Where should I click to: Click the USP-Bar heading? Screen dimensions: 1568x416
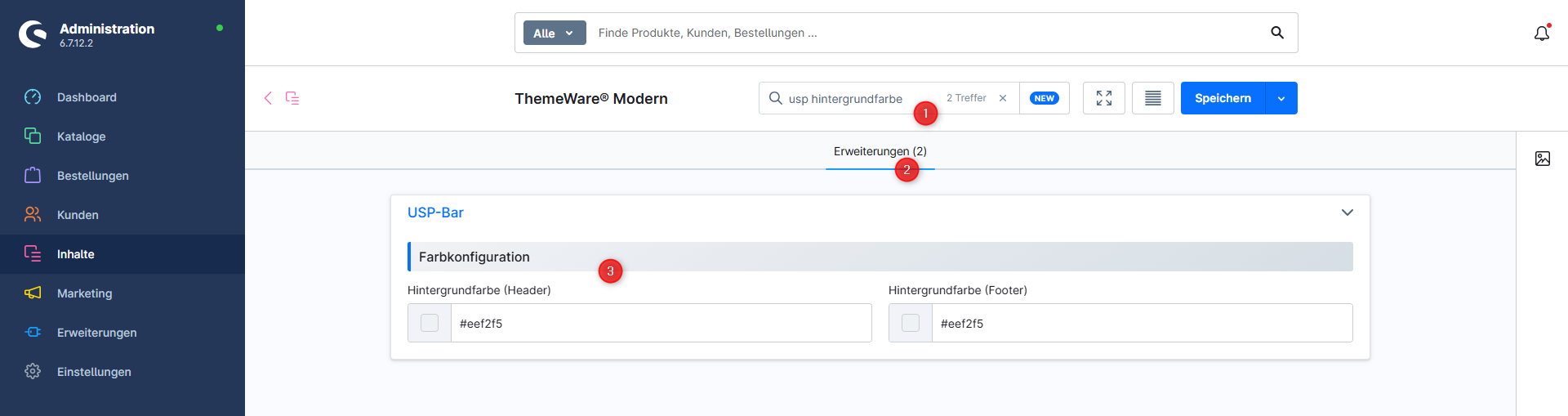(435, 212)
